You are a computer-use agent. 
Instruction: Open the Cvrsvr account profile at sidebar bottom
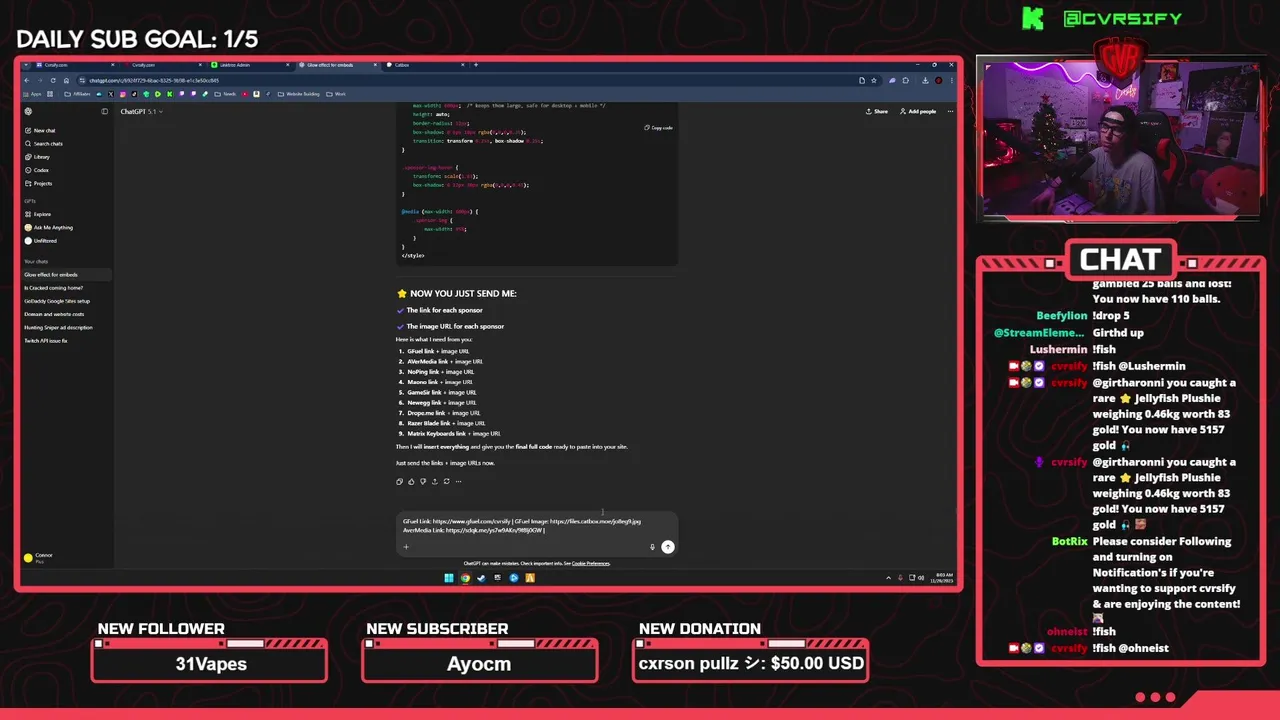(38, 557)
